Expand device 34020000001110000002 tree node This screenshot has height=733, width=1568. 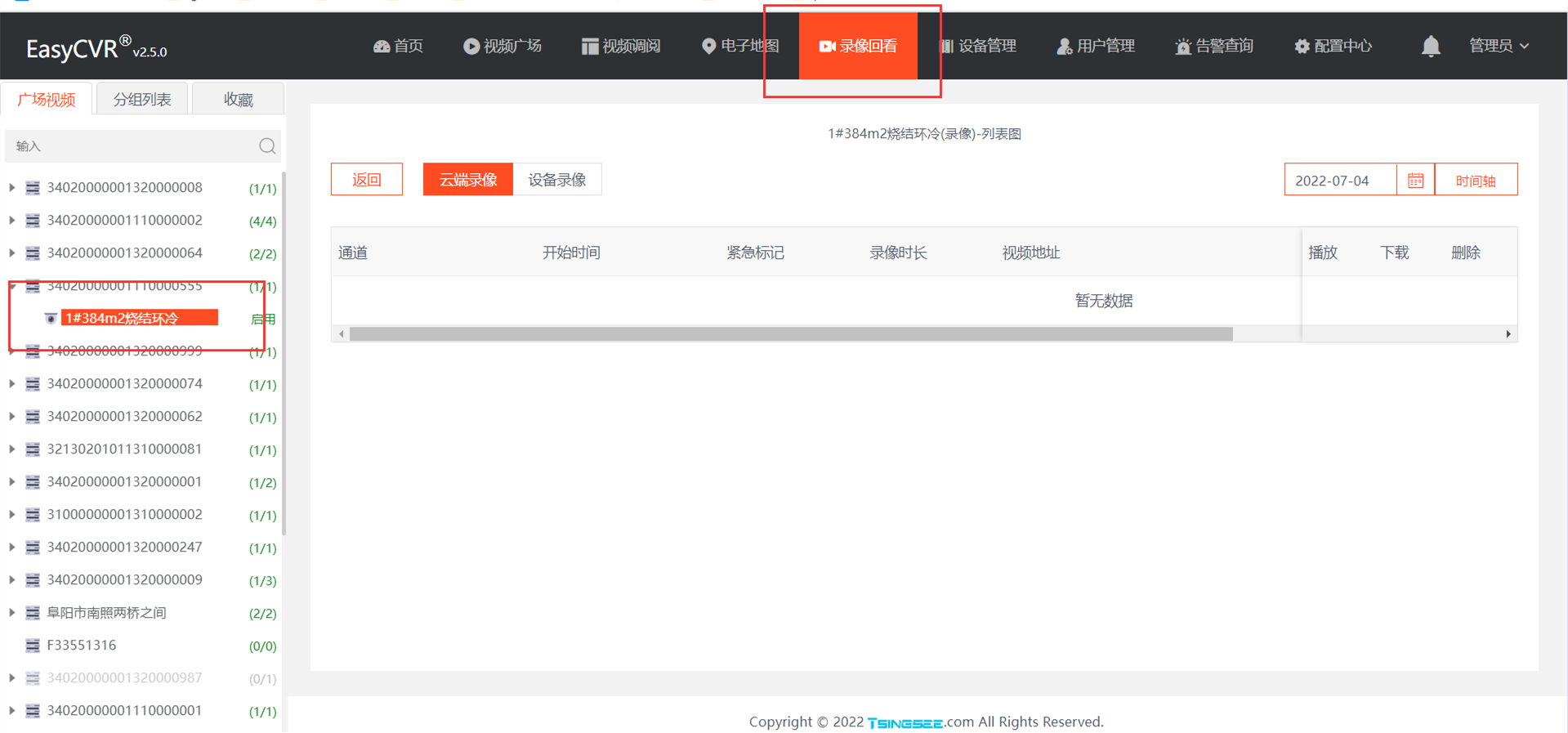pos(12,221)
